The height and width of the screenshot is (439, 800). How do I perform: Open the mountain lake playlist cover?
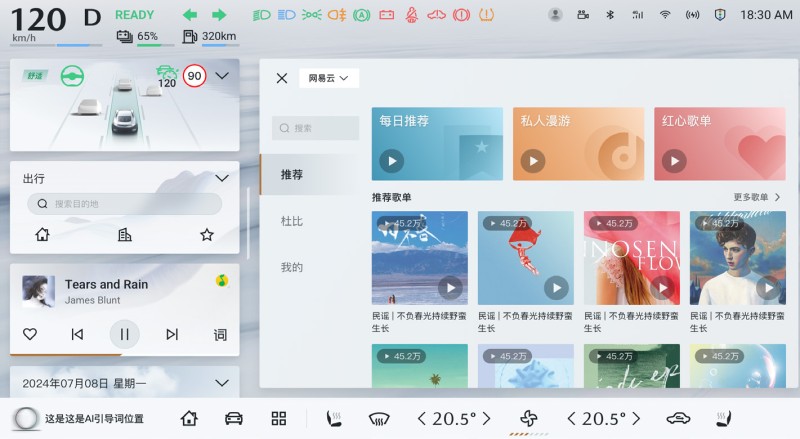point(419,258)
